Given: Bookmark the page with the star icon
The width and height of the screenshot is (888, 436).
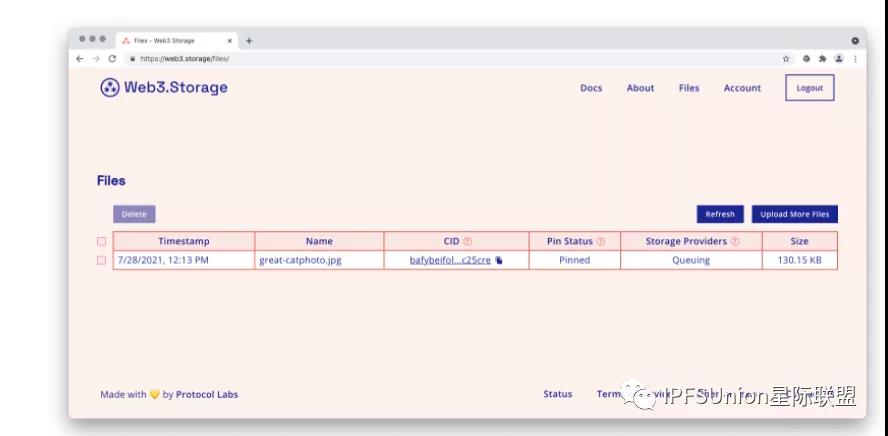Looking at the screenshot, I should tap(786, 59).
